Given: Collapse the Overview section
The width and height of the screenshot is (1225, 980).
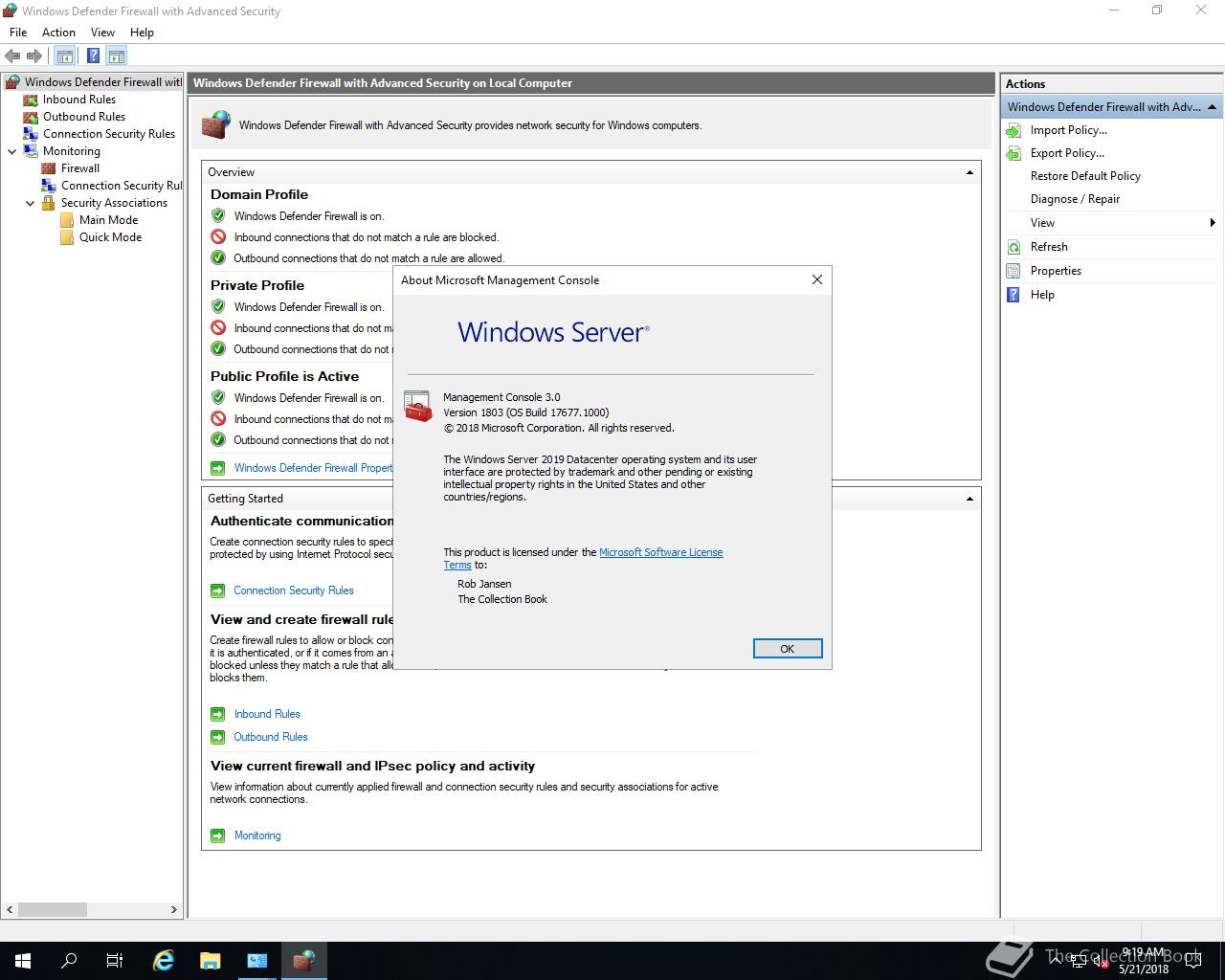Looking at the screenshot, I should 969,172.
